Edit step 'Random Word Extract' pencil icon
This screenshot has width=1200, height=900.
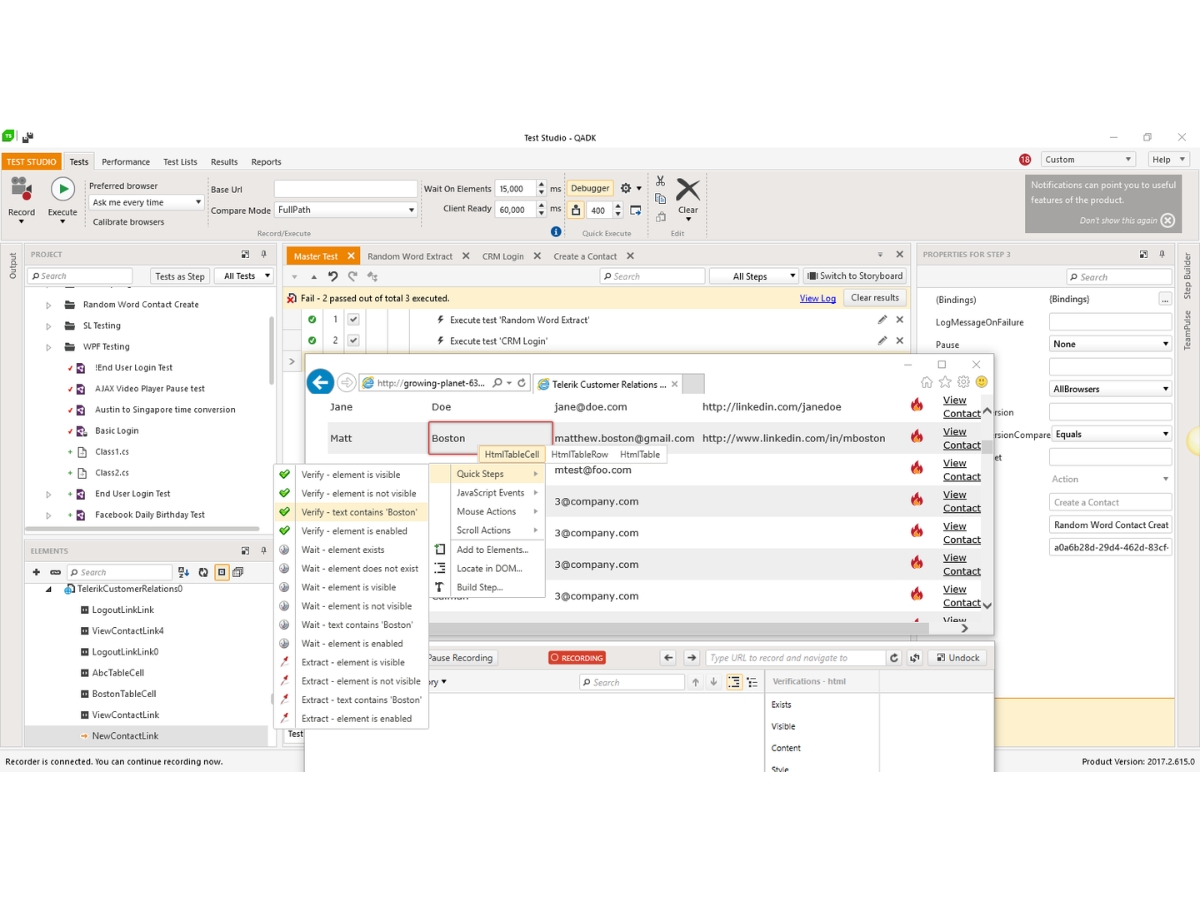point(882,320)
